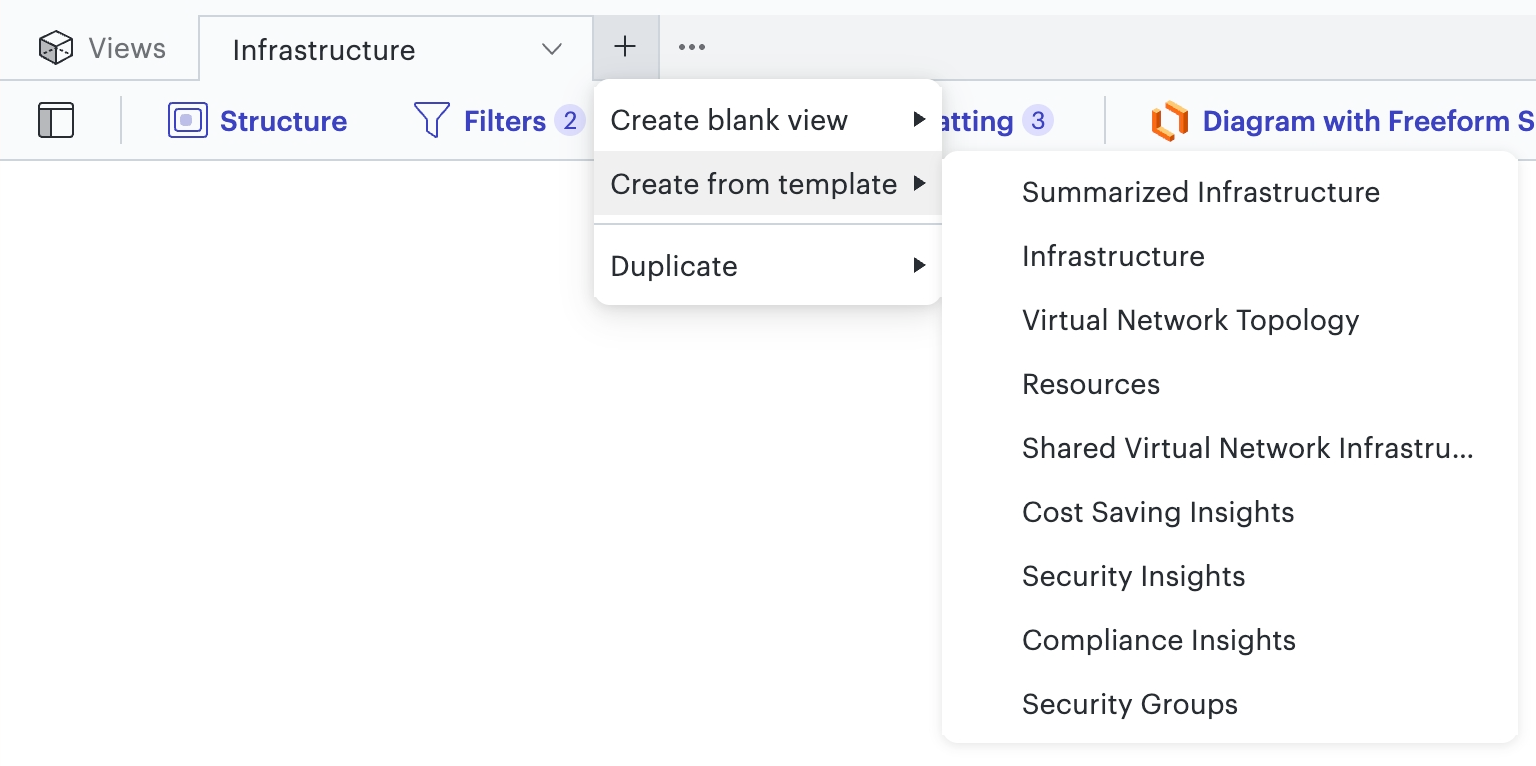Viewport: 1536px width, 766px height.
Task: Click the Filters funnel icon
Action: (431, 120)
